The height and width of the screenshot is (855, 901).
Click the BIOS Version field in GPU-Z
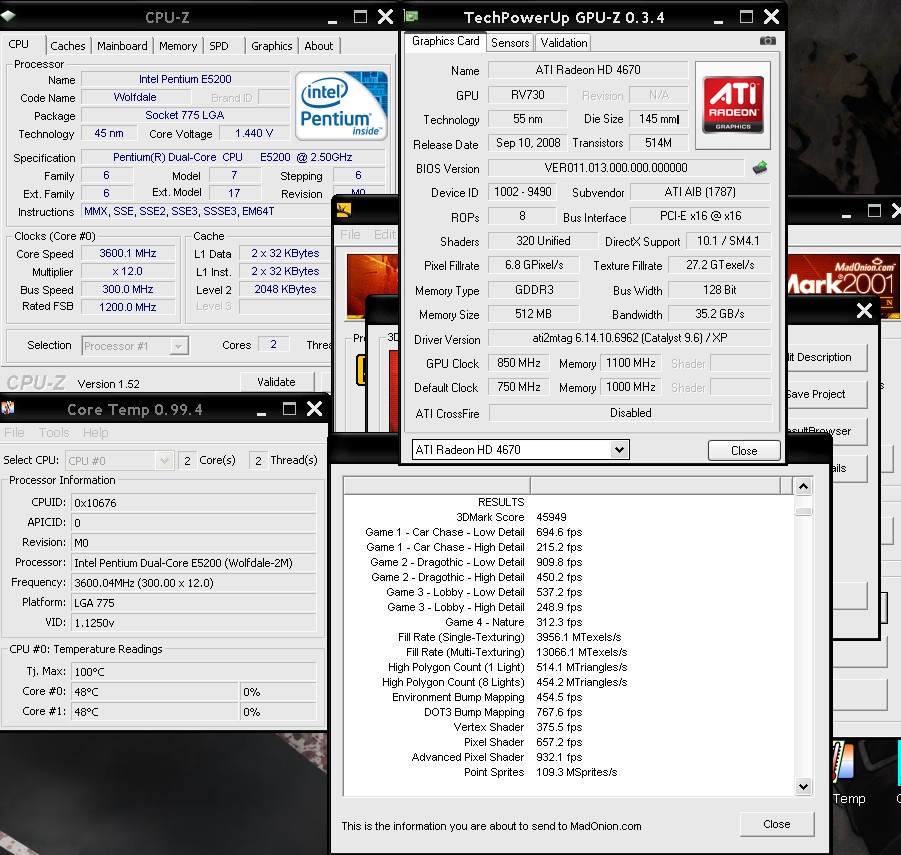pos(616,168)
